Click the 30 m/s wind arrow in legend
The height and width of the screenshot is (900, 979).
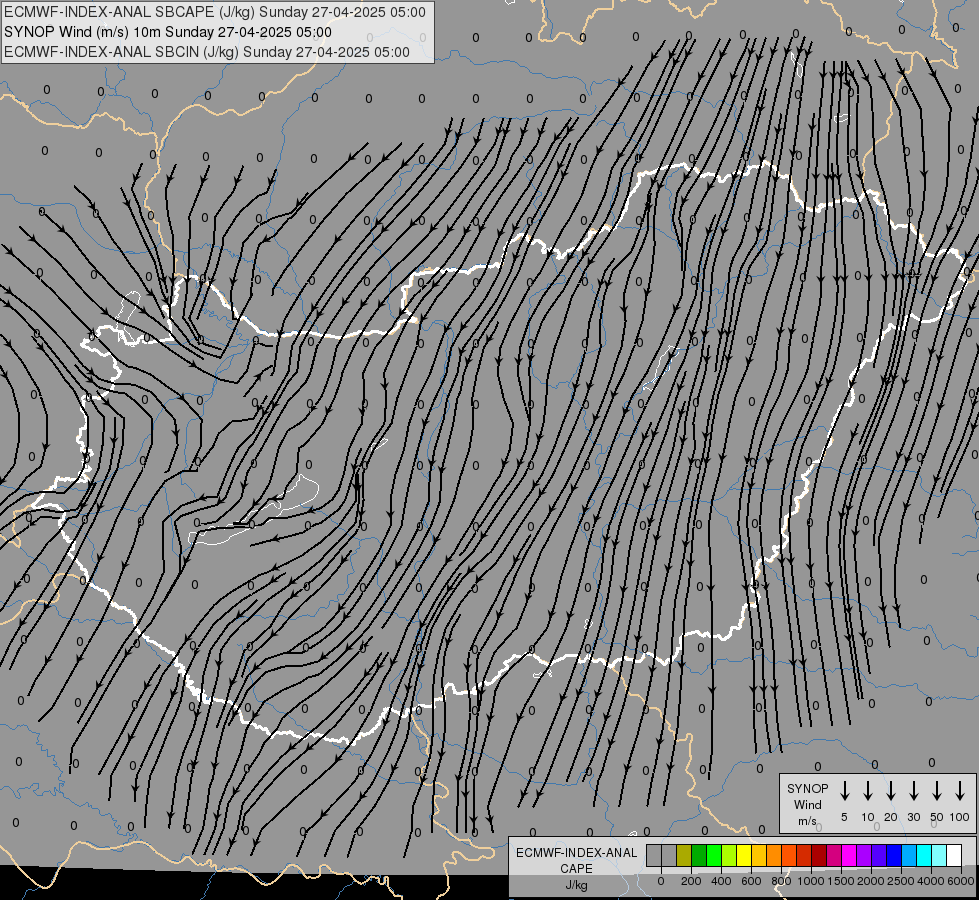[x=913, y=791]
